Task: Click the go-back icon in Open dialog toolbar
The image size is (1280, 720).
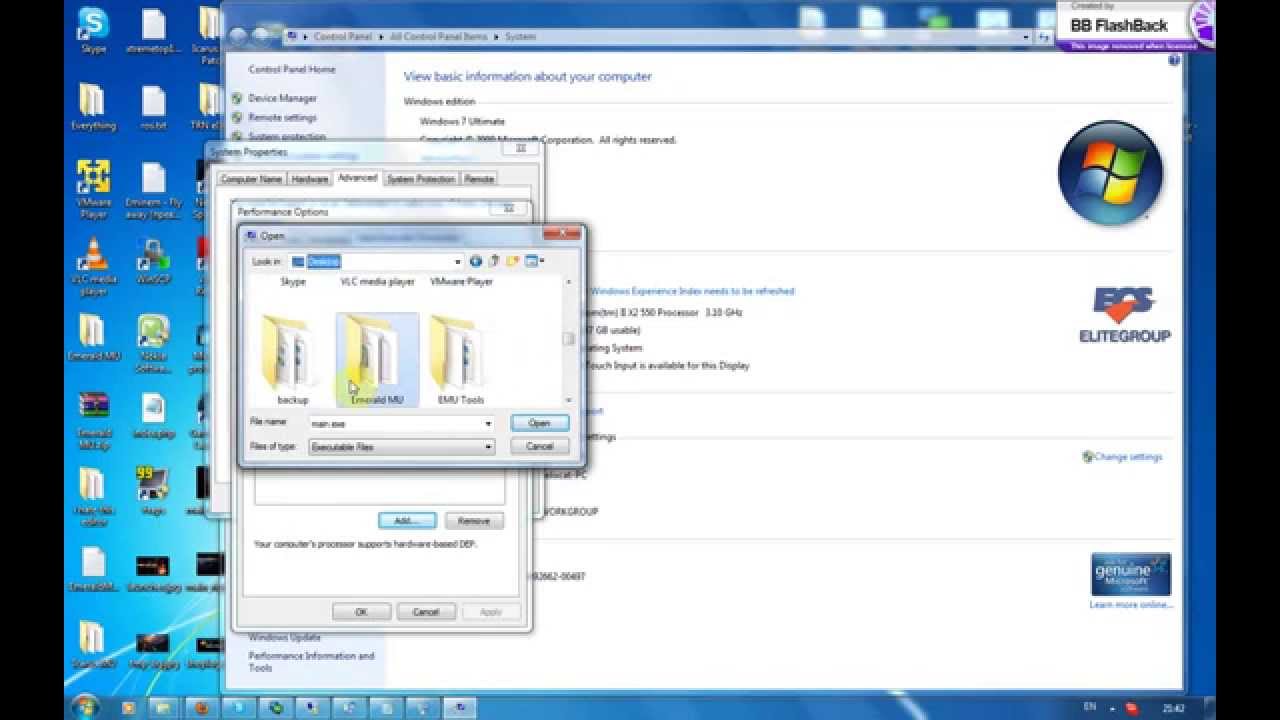Action: click(476, 261)
